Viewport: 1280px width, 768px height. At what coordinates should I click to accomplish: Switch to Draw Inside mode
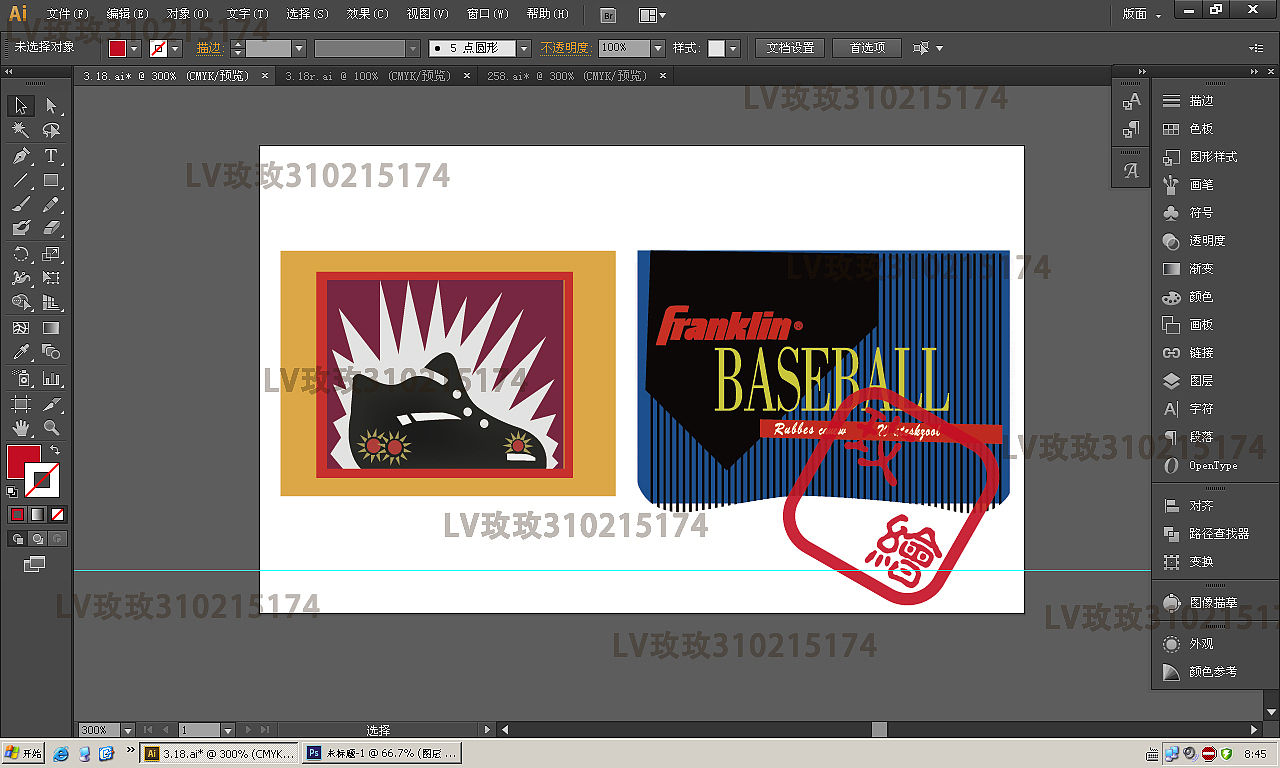[57, 539]
